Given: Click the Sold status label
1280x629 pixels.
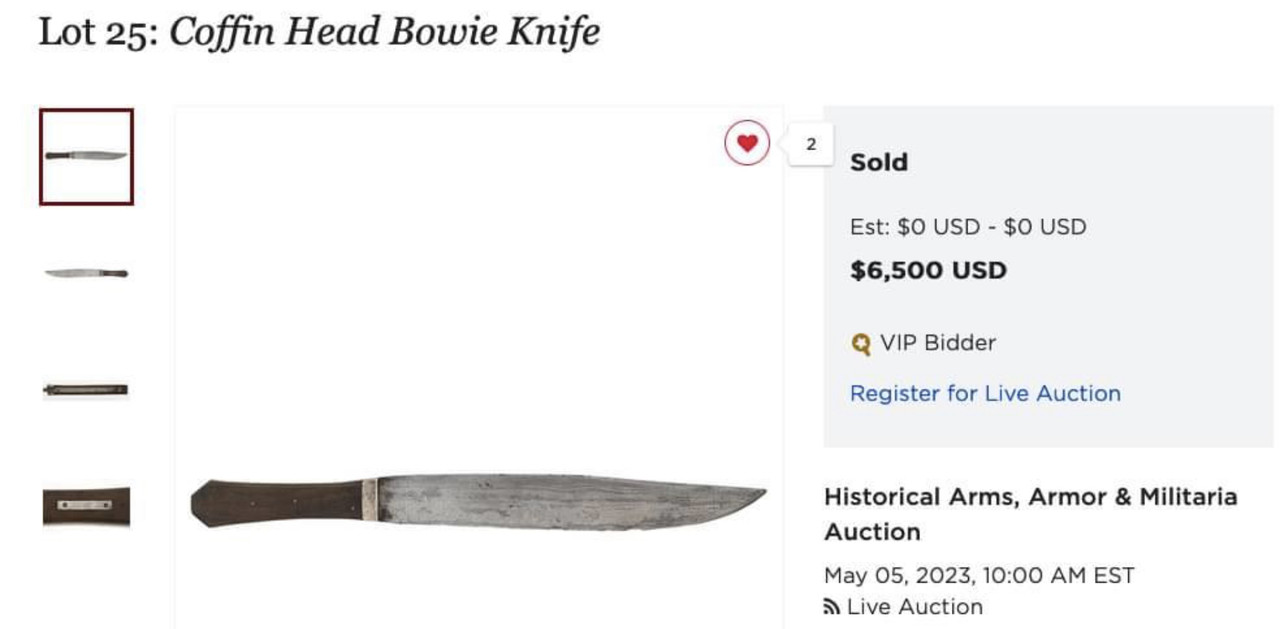Looking at the screenshot, I should 879,163.
